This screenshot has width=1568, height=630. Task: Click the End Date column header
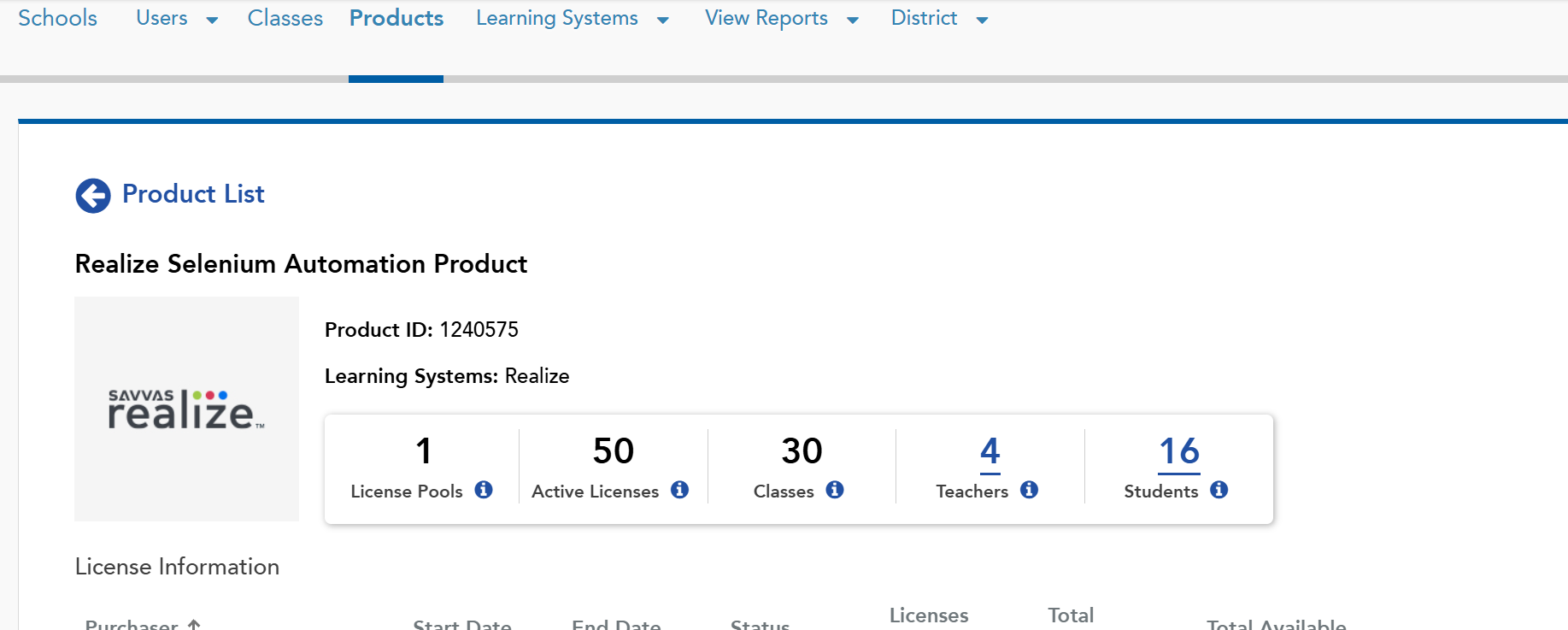pyautogui.click(x=616, y=624)
